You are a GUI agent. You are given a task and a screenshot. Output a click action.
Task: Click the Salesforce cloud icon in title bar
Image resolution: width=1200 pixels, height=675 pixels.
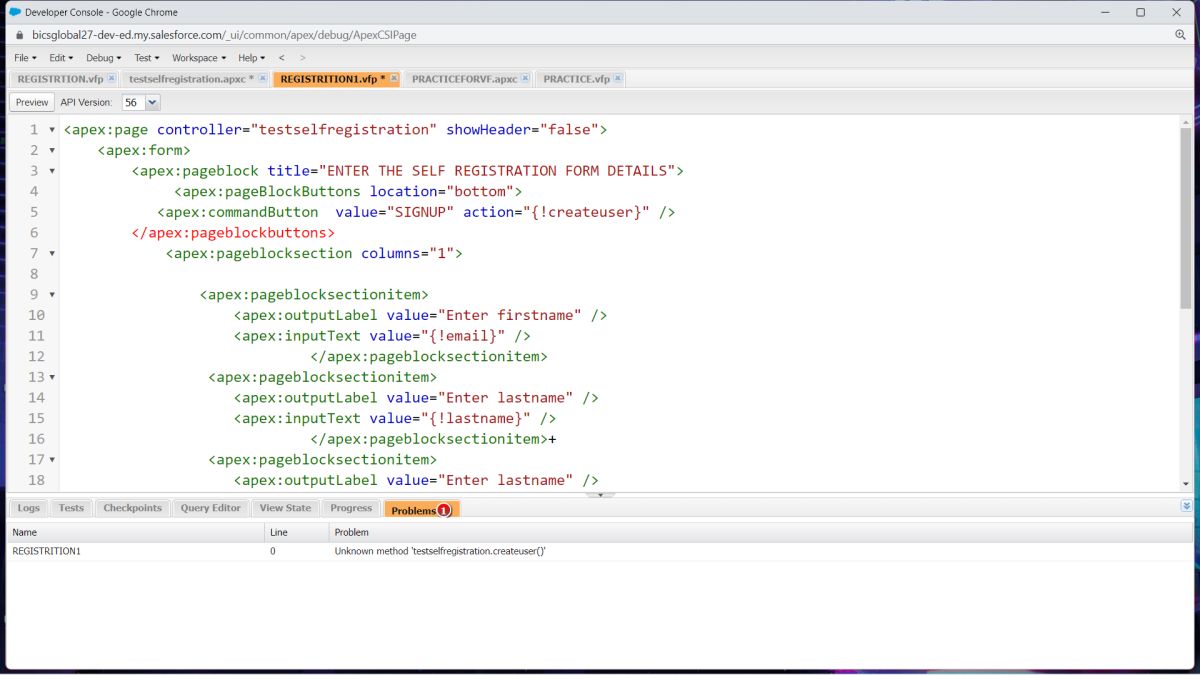(x=14, y=12)
